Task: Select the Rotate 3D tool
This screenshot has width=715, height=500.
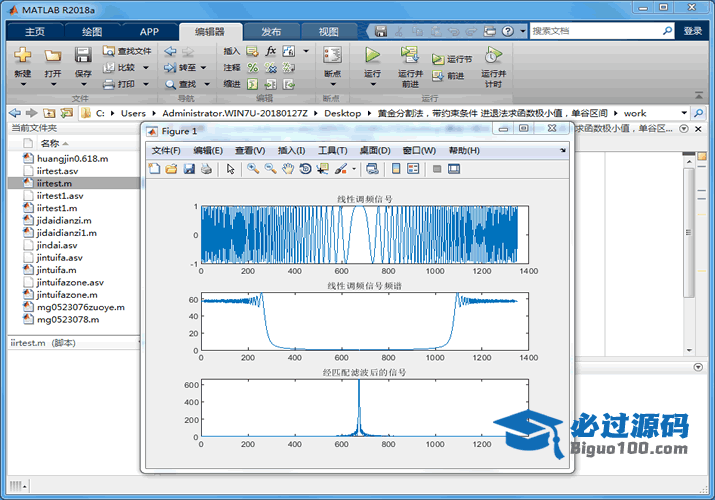Action: pyautogui.click(x=305, y=169)
